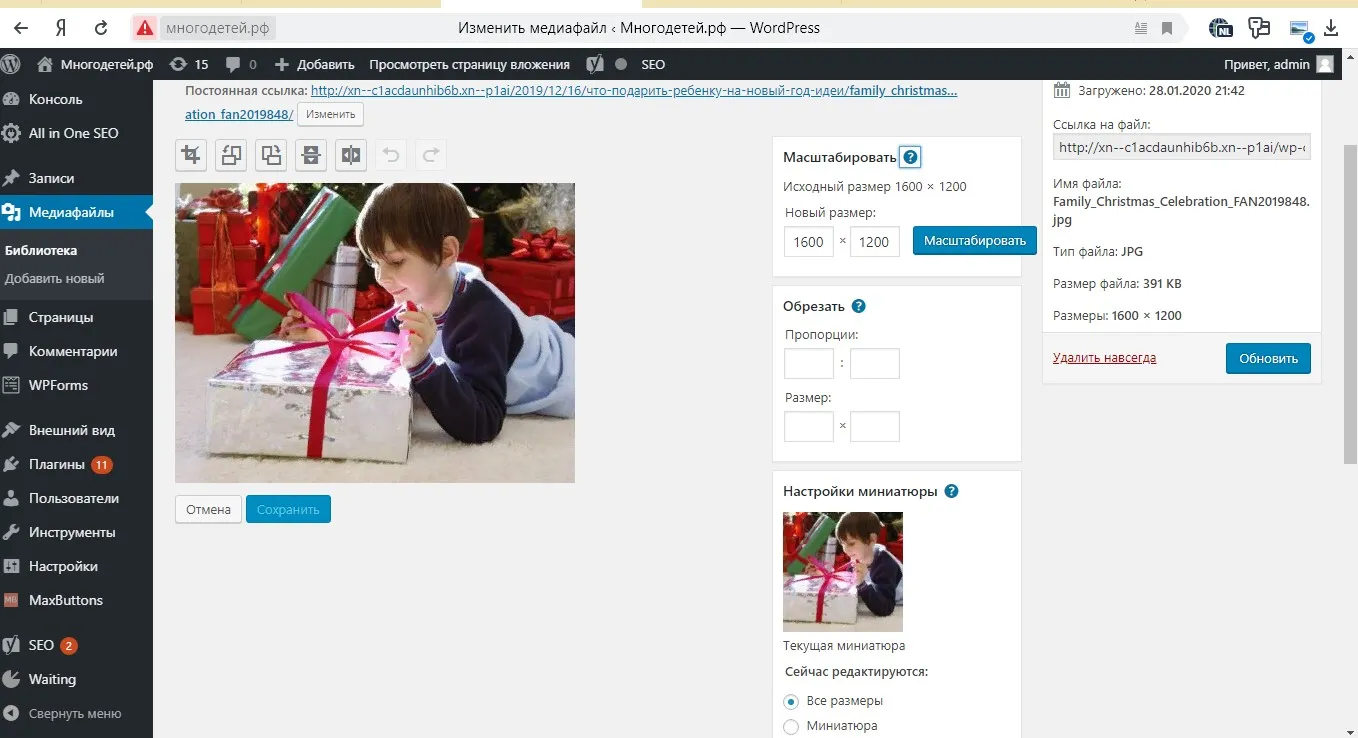Click Сохранить button under image
Screen dimensions: 1358x738
coord(288,509)
